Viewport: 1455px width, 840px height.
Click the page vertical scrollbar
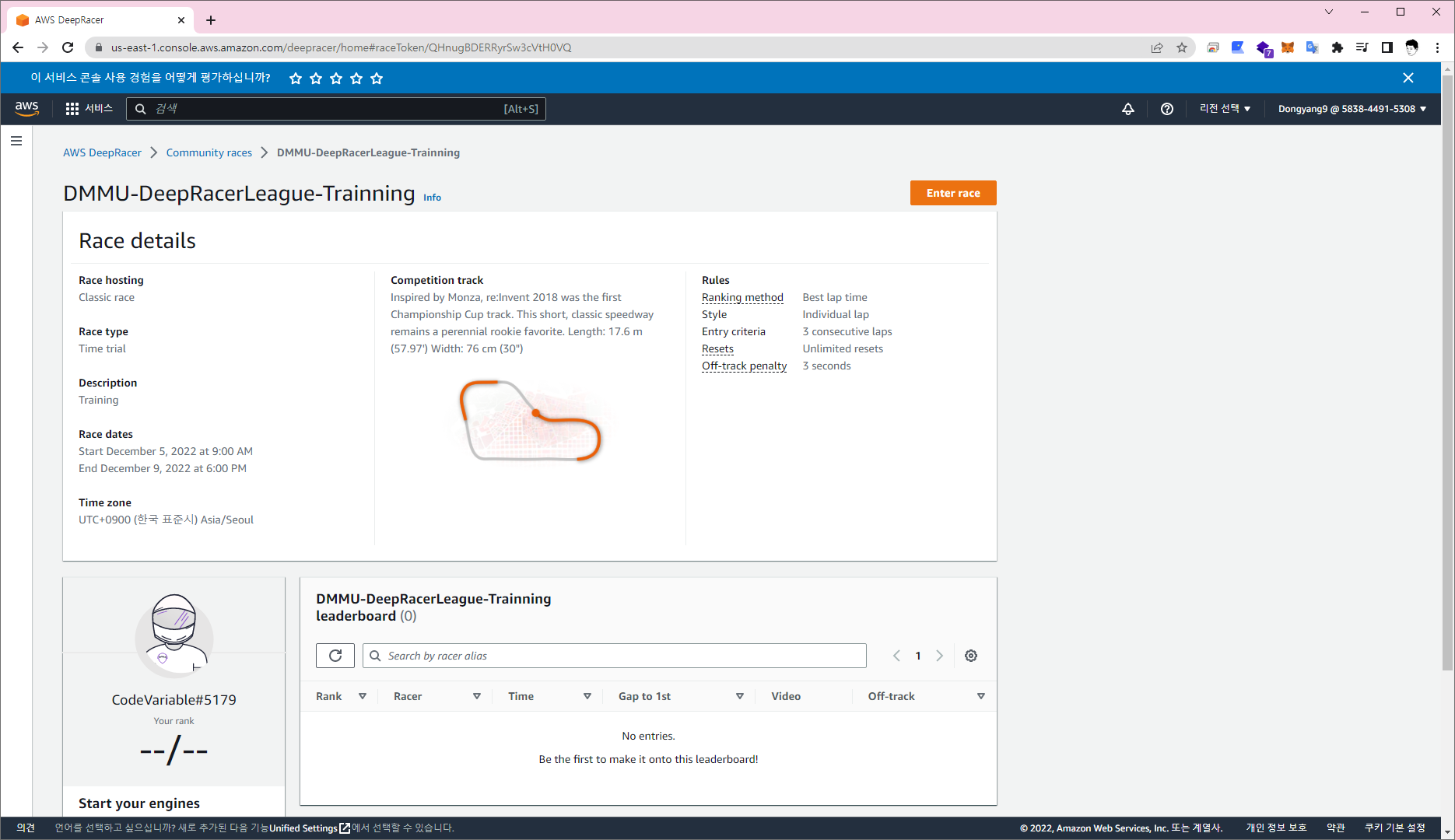coord(1447,373)
